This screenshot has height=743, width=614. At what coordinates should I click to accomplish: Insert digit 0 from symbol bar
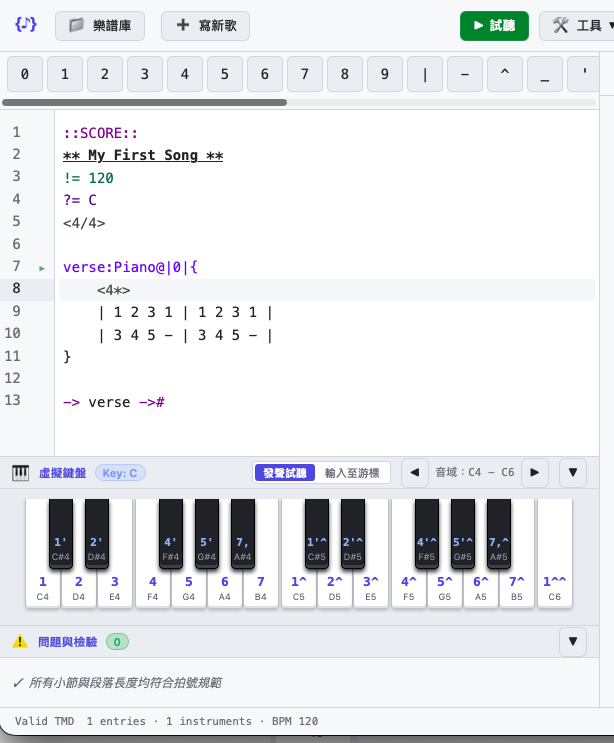point(25,74)
